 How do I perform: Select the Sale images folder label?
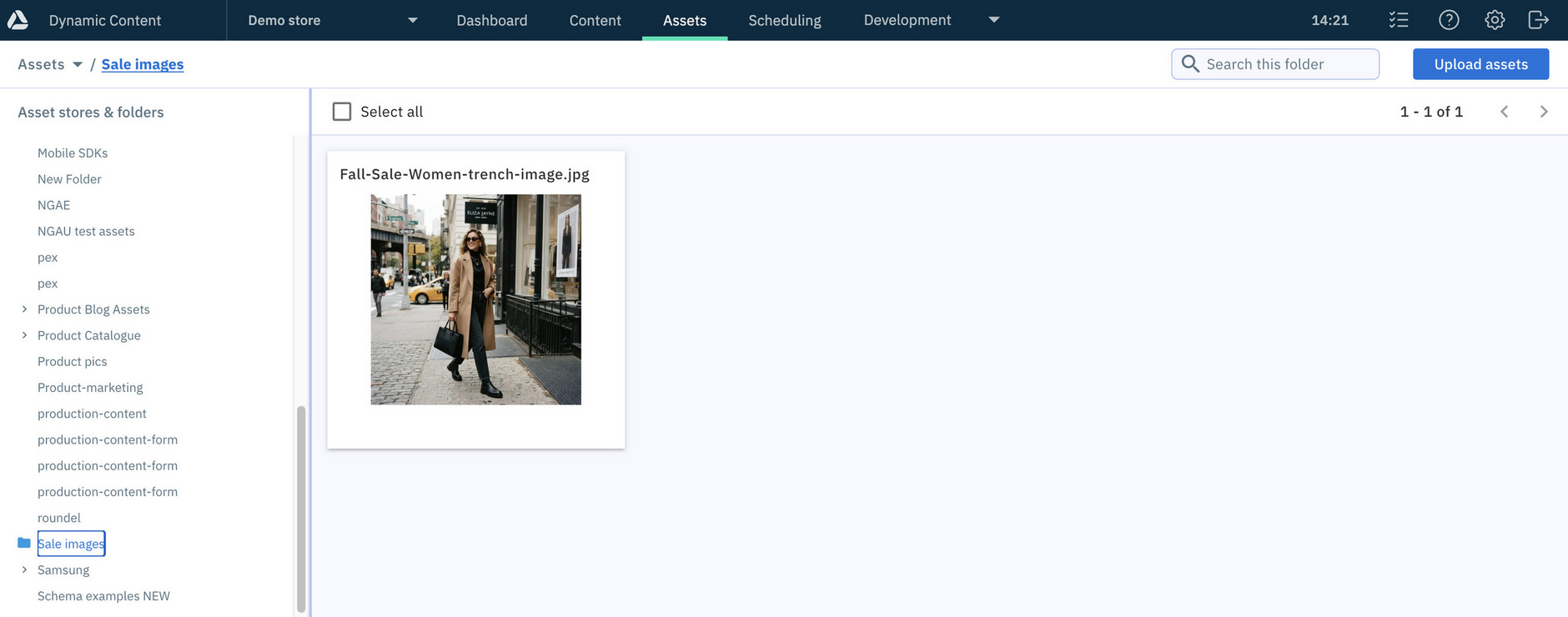[x=71, y=544]
